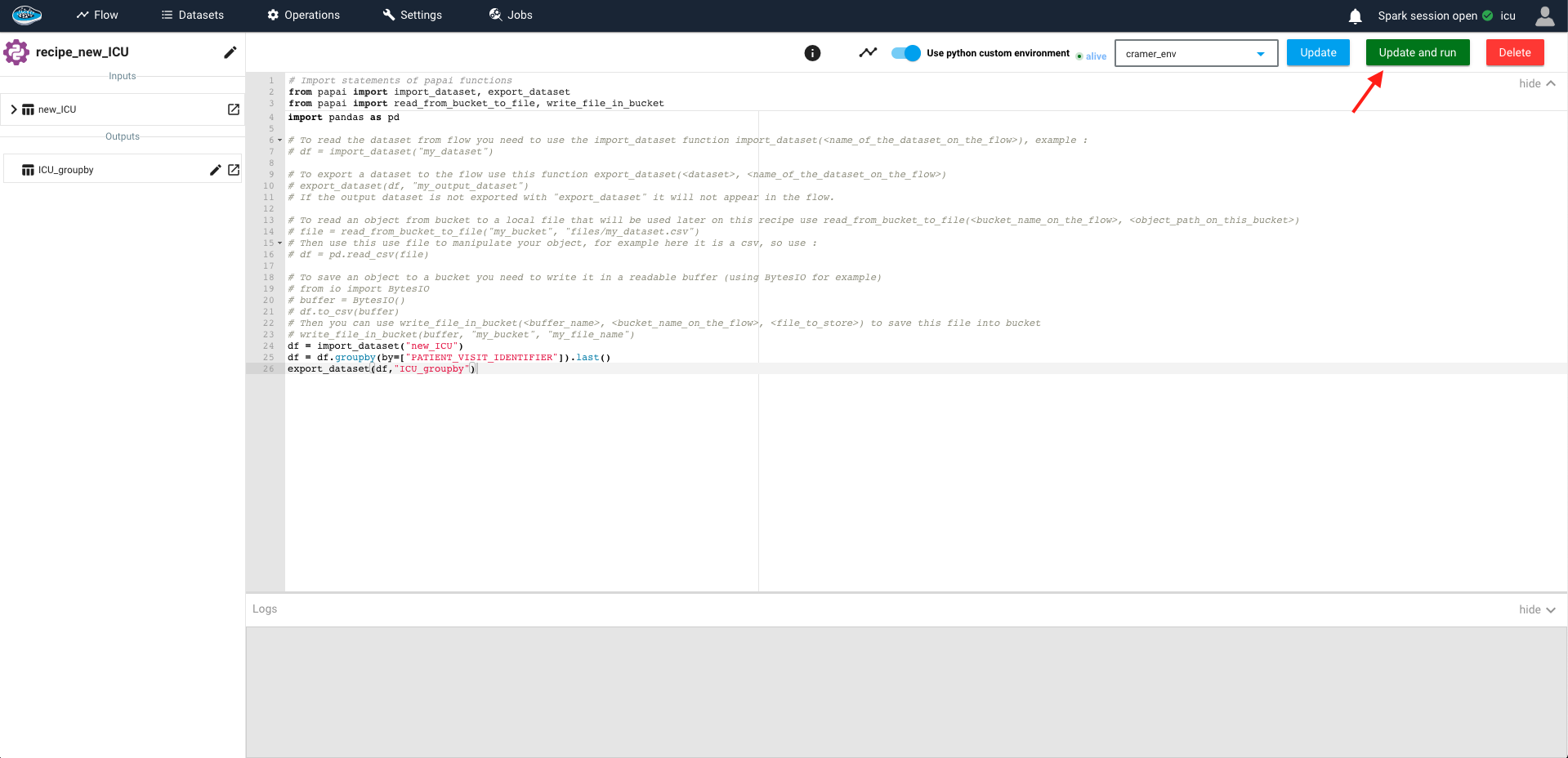The height and width of the screenshot is (758, 1568).
Task: Fold code at line 6
Action: pyautogui.click(x=279, y=140)
